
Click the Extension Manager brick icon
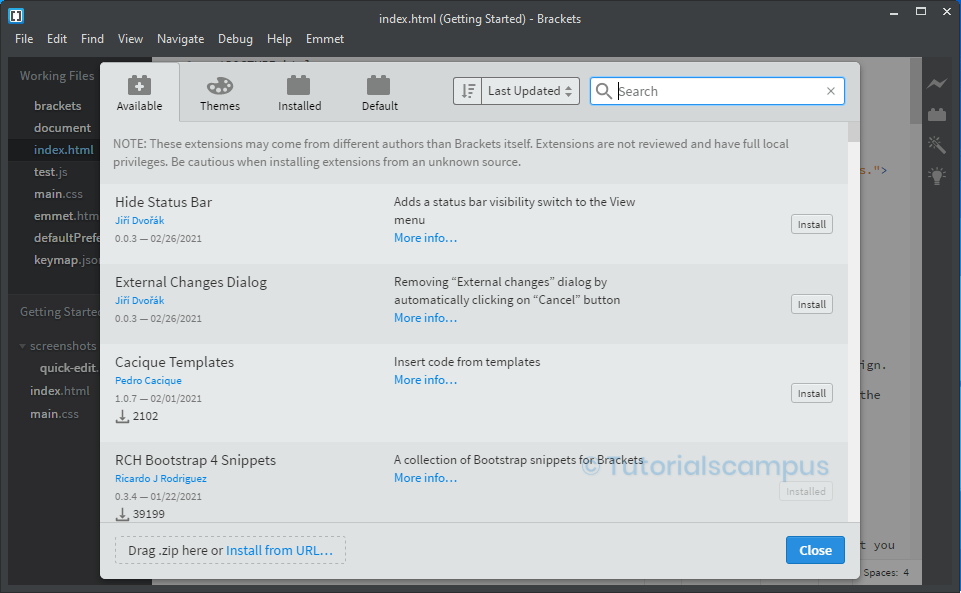pyautogui.click(x=936, y=114)
